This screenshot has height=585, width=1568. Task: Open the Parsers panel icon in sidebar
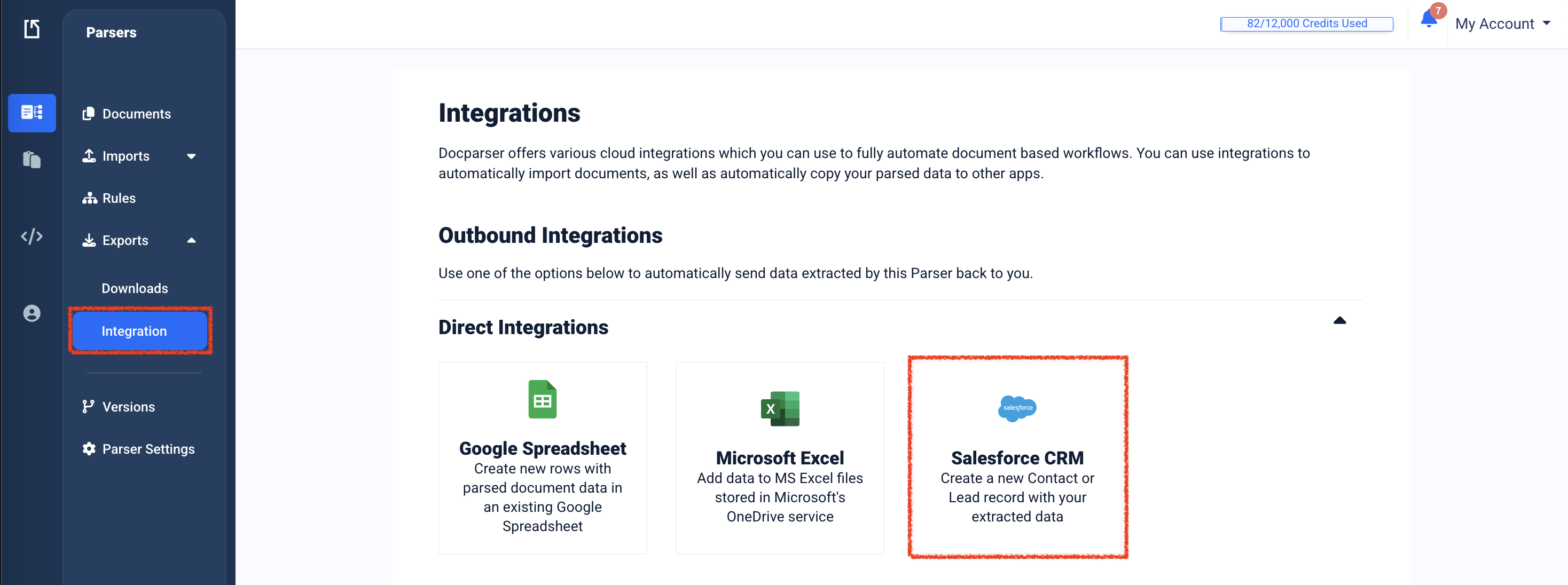point(32,113)
